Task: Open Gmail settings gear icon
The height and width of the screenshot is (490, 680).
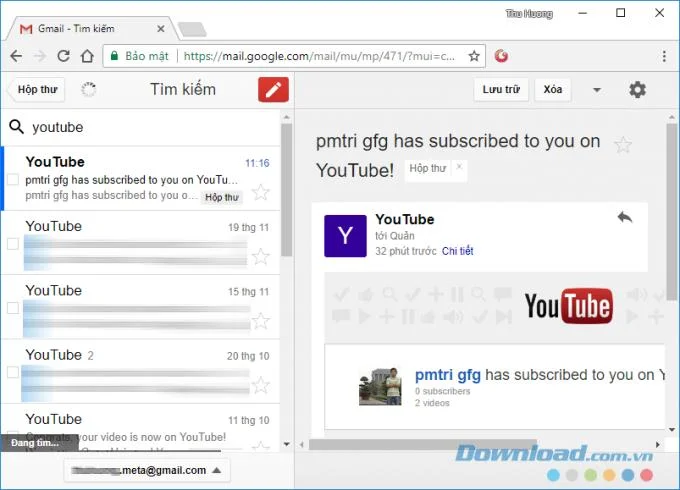Action: coord(638,90)
